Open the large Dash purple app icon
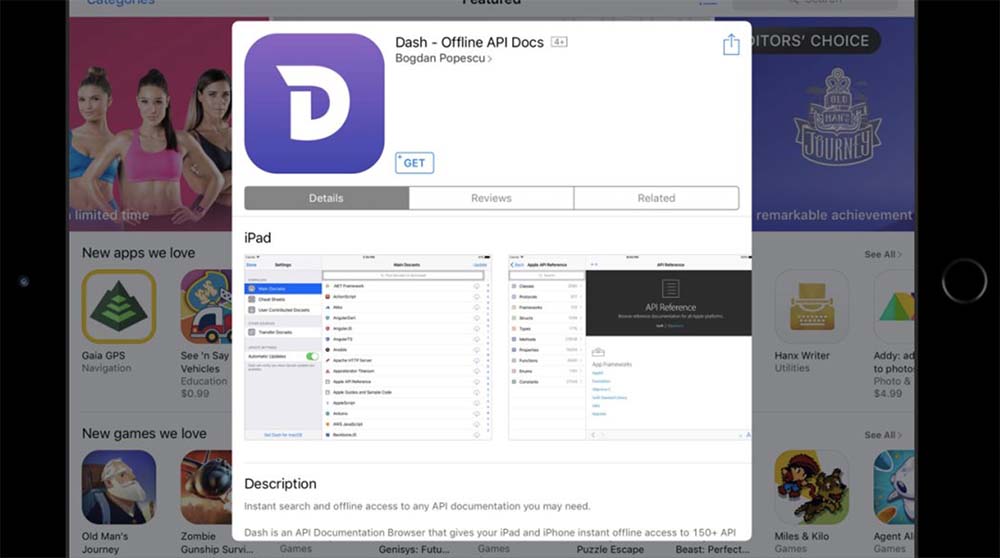 314,103
